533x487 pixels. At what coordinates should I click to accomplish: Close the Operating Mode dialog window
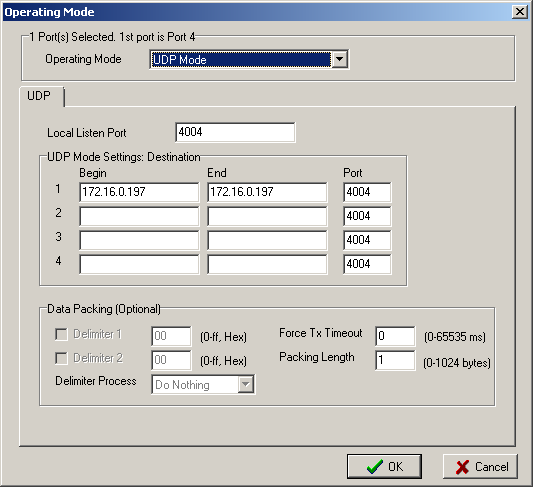[x=520, y=12]
